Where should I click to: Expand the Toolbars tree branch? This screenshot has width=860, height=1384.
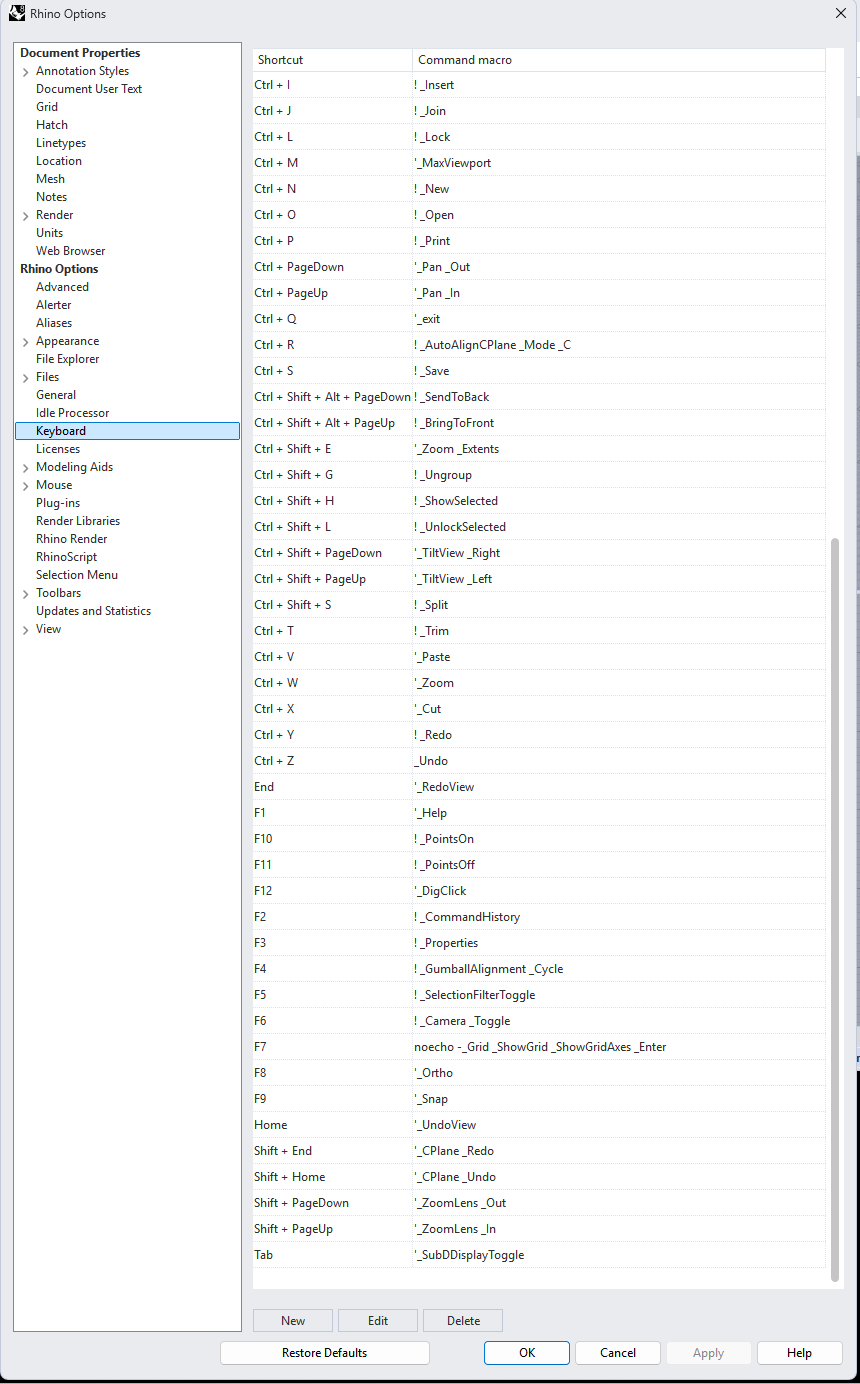pos(25,592)
